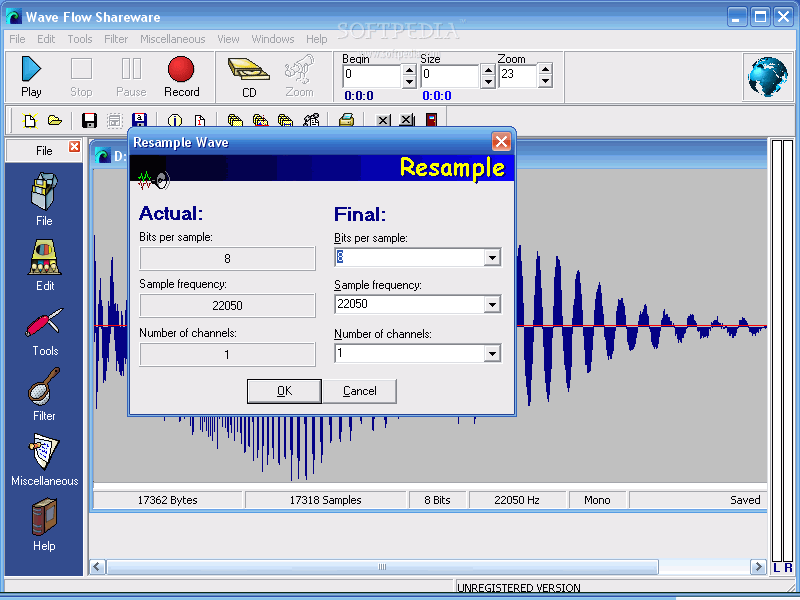This screenshot has width=800, height=600.
Task: Click the black floppy disk save icon
Action: click(x=89, y=120)
